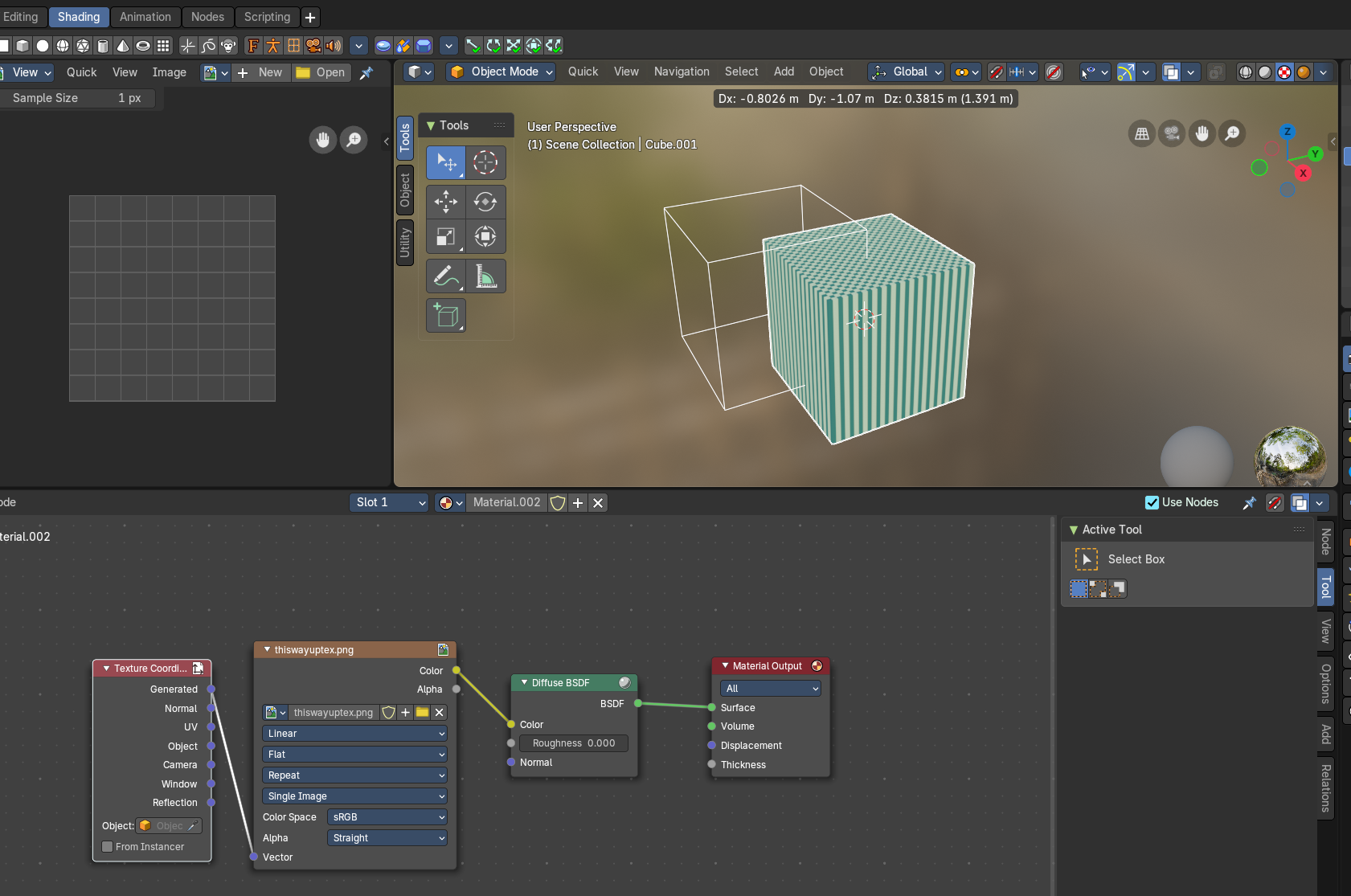1351x896 pixels.
Task: Select the Select Box arrow tool in viewport
Action: pyautogui.click(x=446, y=162)
